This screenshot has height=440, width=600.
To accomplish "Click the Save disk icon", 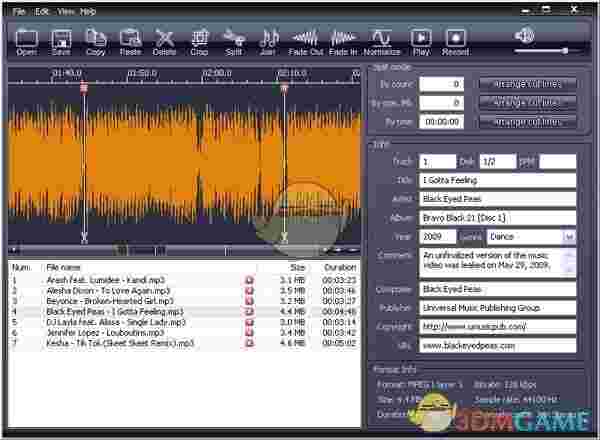I will pos(60,37).
